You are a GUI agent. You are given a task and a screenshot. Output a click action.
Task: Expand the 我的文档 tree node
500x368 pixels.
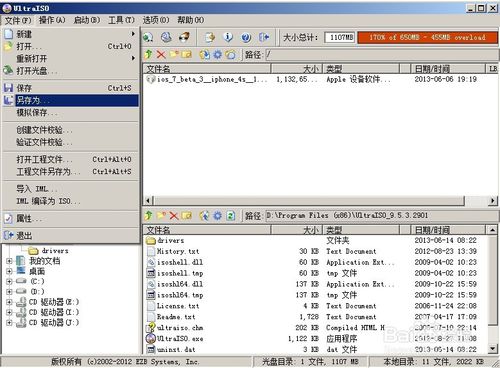[9, 261]
